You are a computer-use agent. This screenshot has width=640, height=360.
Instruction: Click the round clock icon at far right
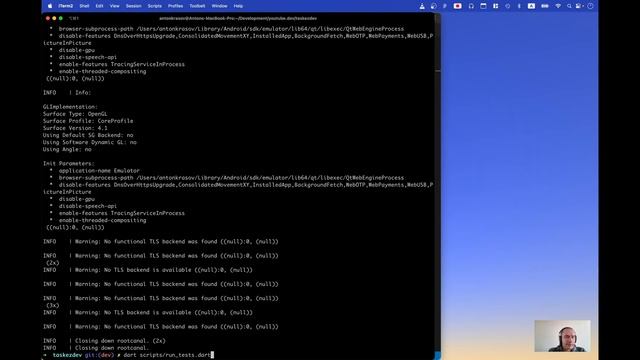tap(590, 6)
